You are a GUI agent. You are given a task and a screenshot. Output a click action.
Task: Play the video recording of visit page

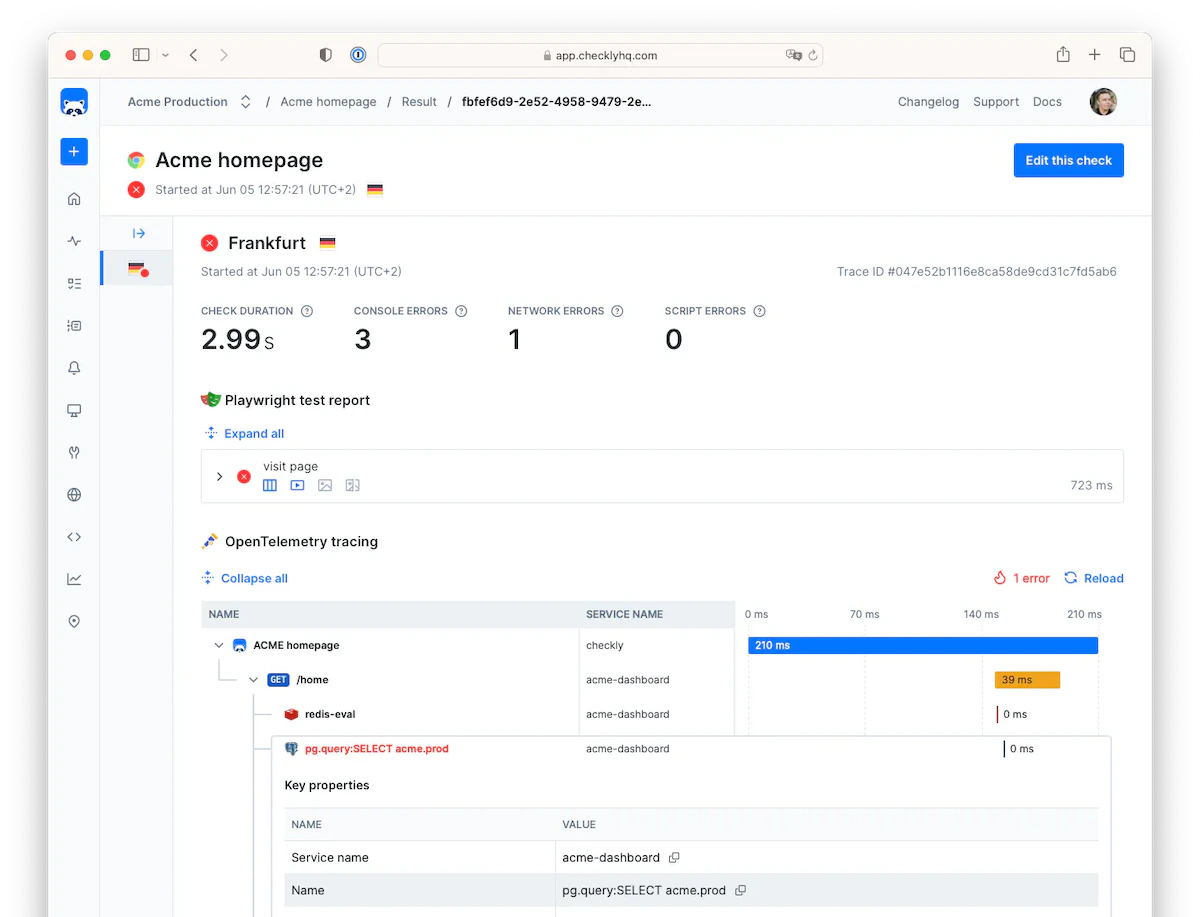(297, 485)
